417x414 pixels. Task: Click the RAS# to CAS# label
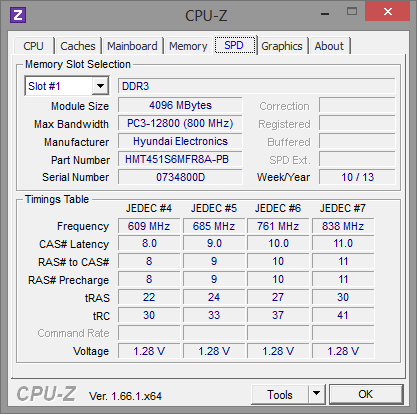pos(74,262)
